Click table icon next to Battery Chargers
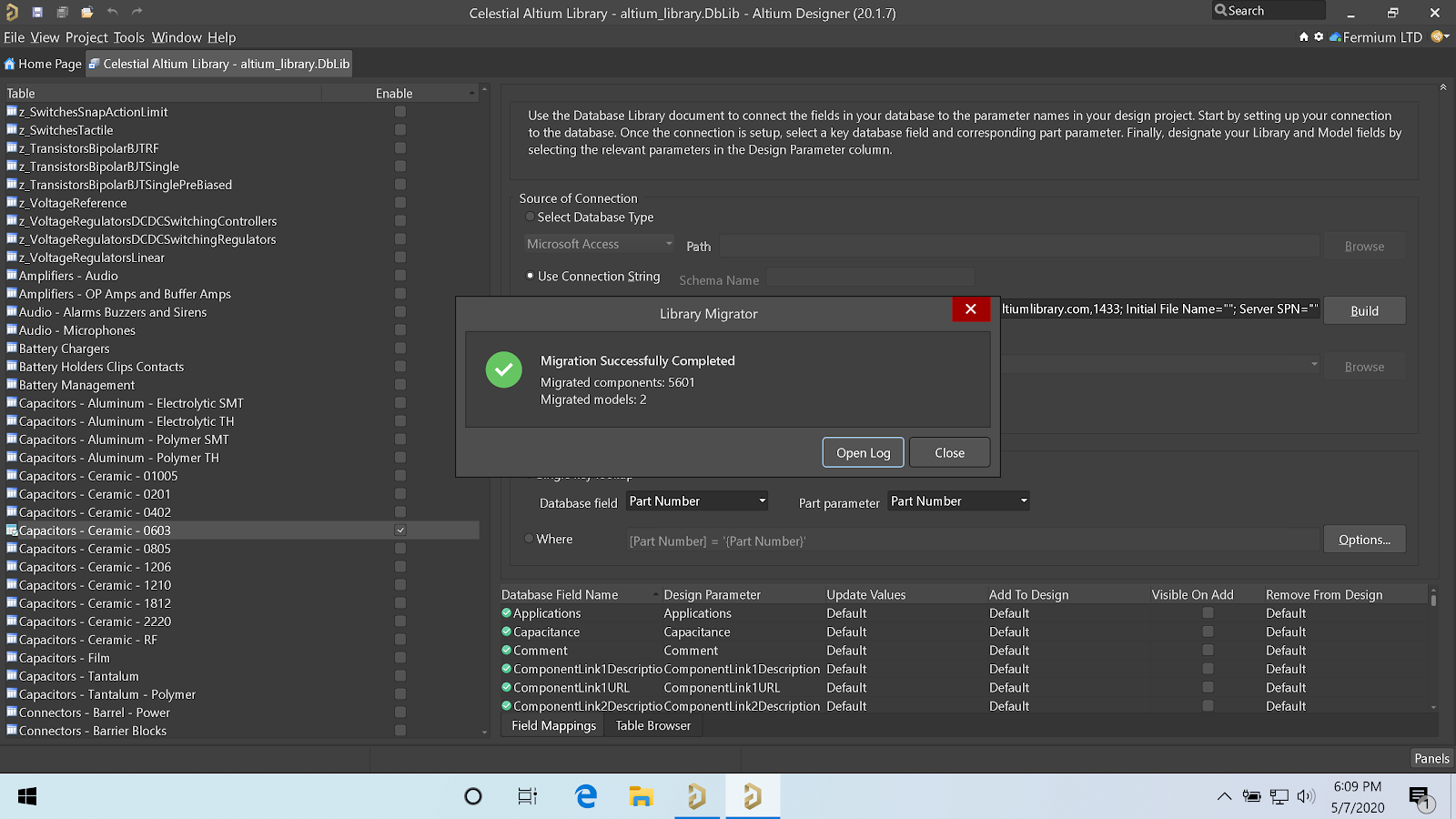Image resolution: width=1456 pixels, height=819 pixels. pyautogui.click(x=12, y=348)
